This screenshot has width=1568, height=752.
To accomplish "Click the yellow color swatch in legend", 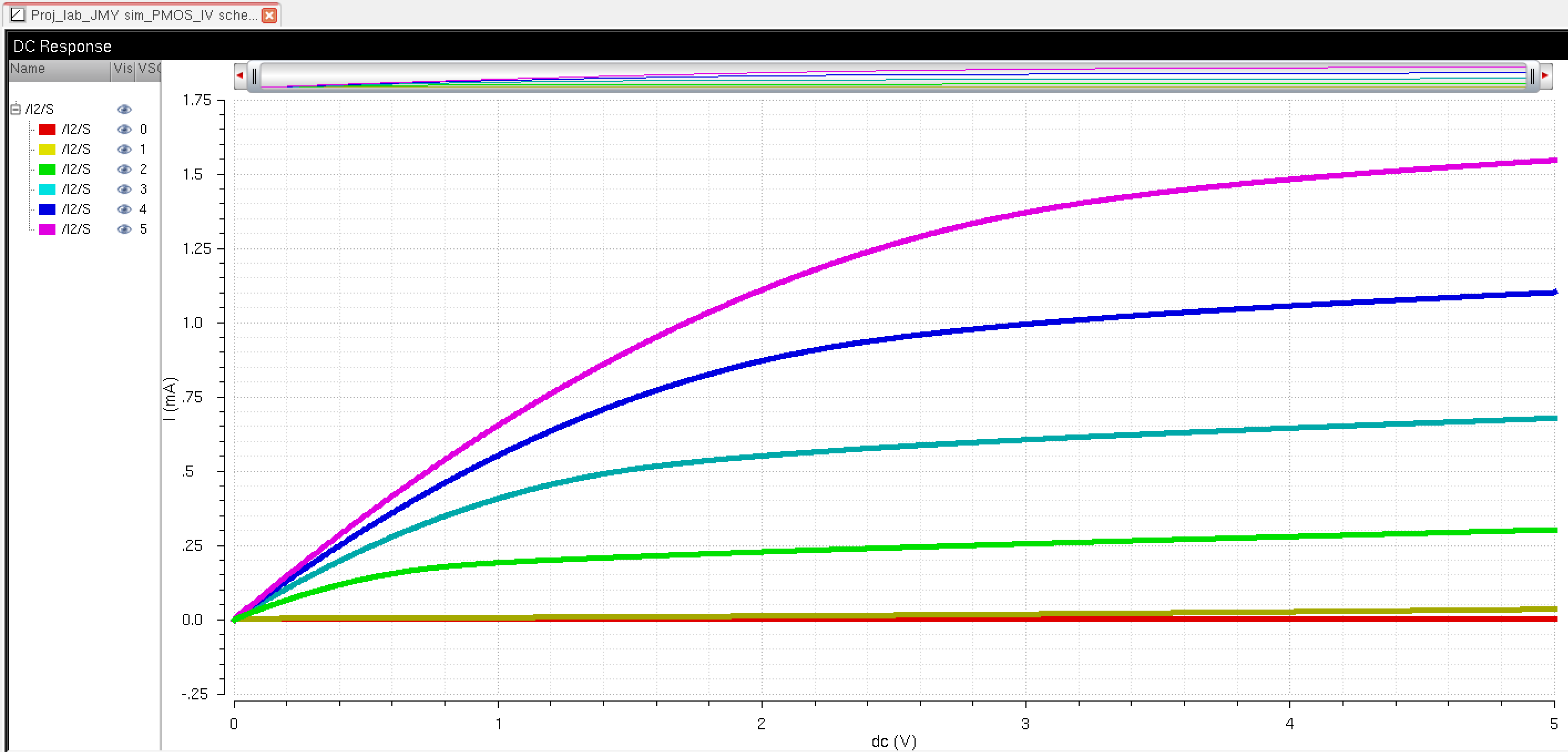I will (47, 150).
